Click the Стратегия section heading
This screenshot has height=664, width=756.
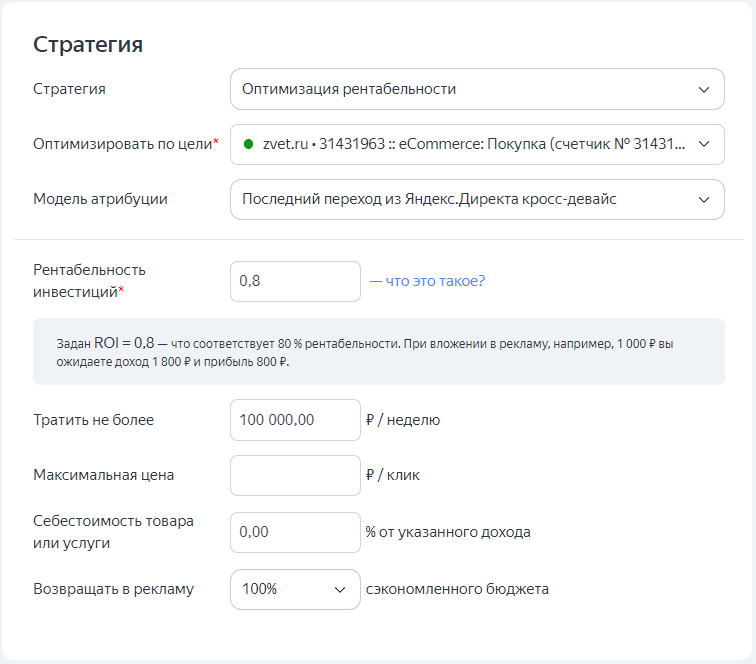[88, 45]
